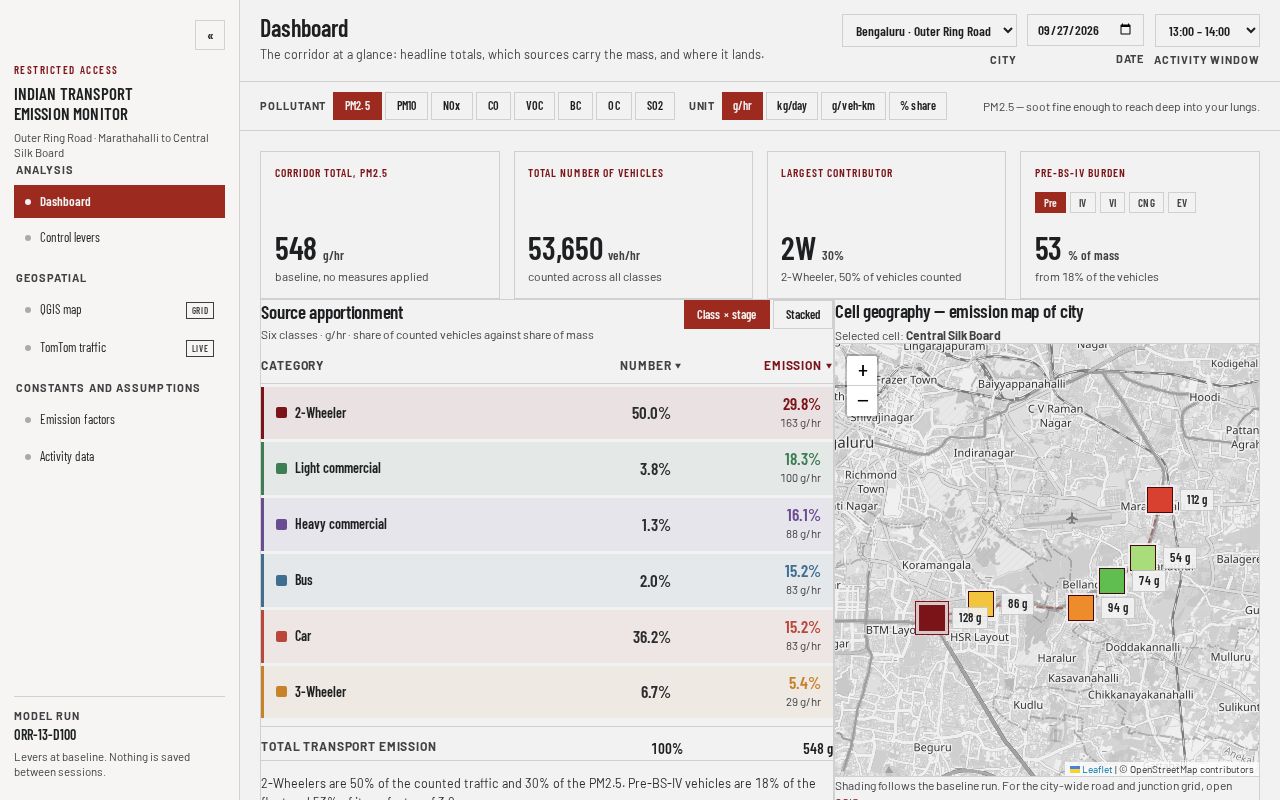Viewport: 1280px width, 800px height.
Task: Go to QGIS map page
Action: point(119,310)
